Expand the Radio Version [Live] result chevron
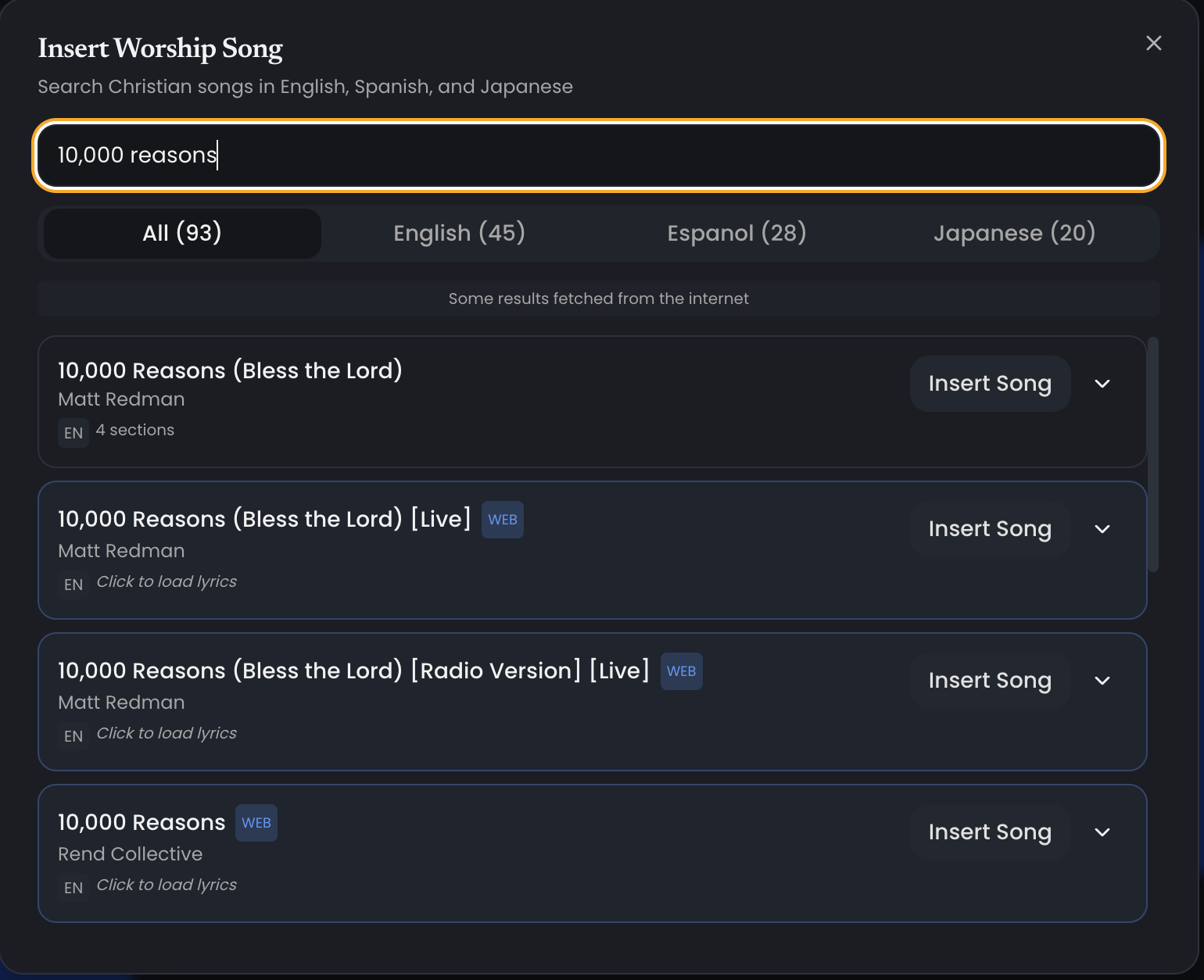This screenshot has height=980, width=1204. coord(1102,681)
